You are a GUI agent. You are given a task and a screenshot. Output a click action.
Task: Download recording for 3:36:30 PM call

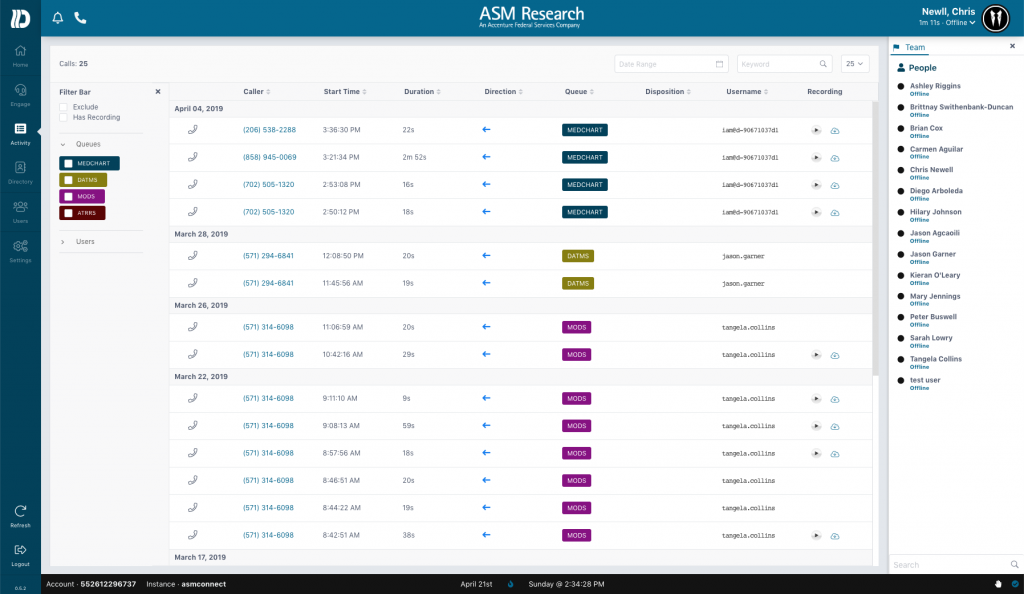tap(835, 131)
